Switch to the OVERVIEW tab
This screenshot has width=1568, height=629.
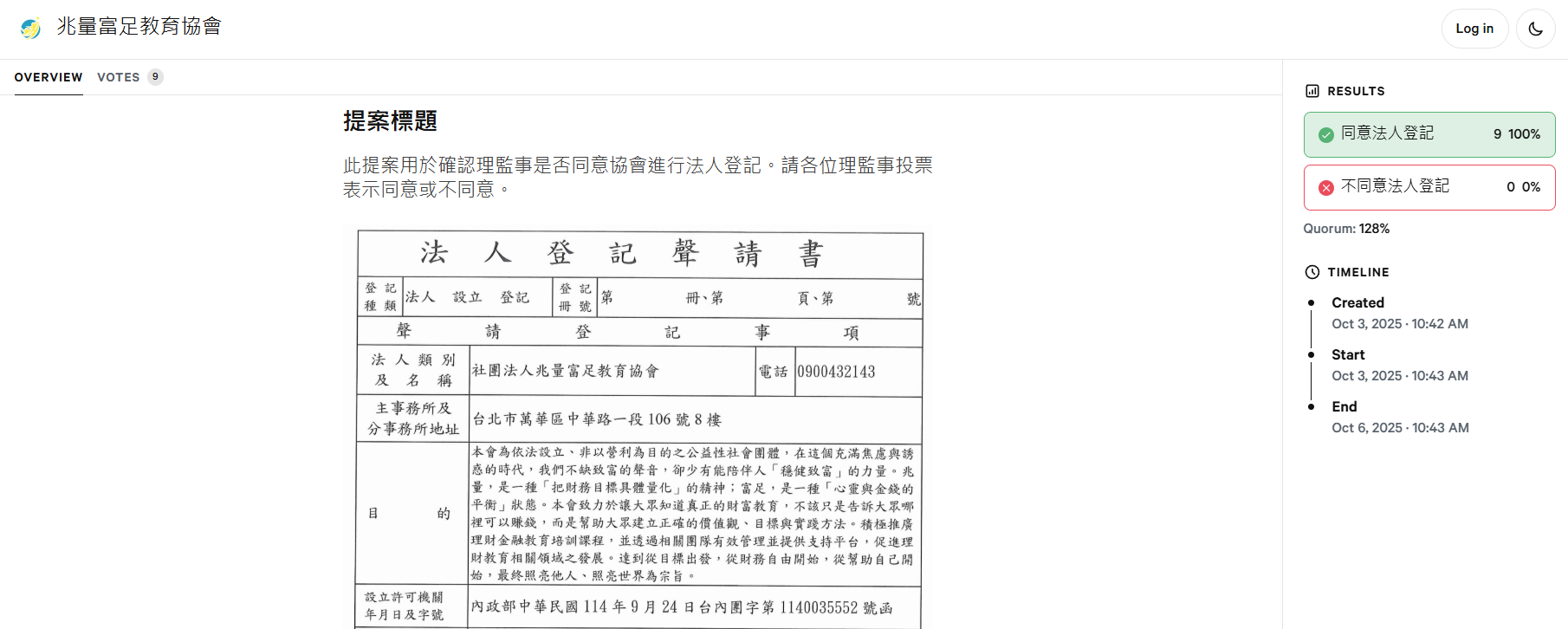[x=49, y=77]
